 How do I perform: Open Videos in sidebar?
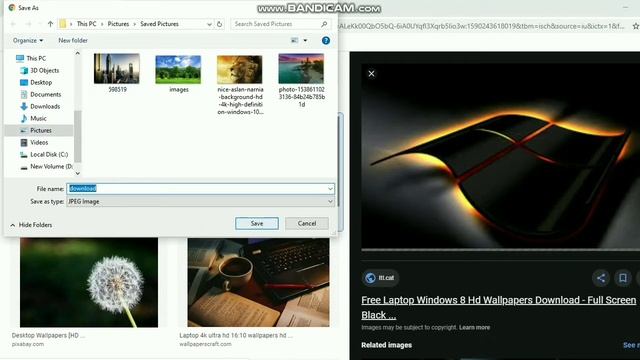pos(39,142)
